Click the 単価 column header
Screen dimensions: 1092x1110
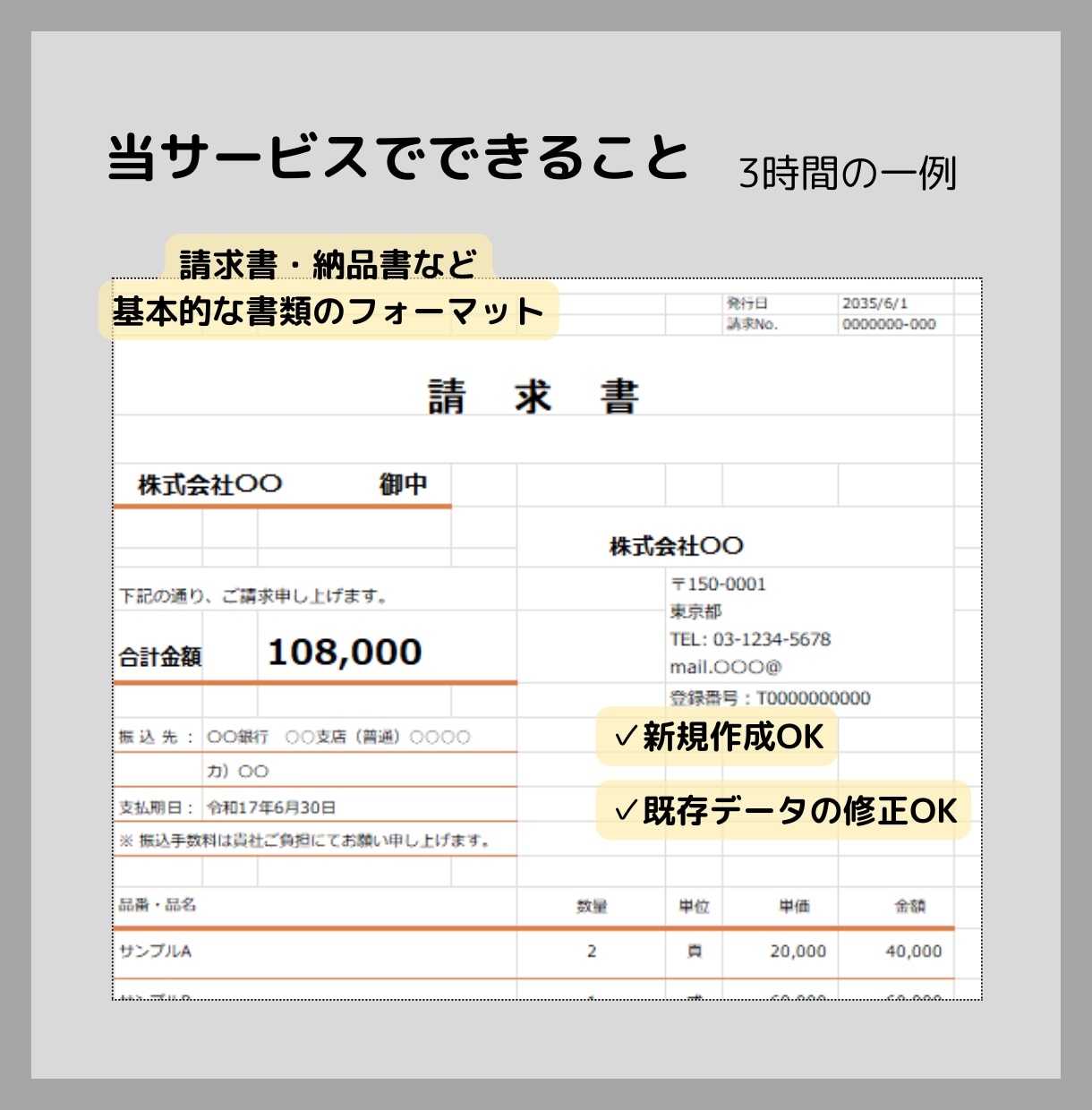point(794,907)
